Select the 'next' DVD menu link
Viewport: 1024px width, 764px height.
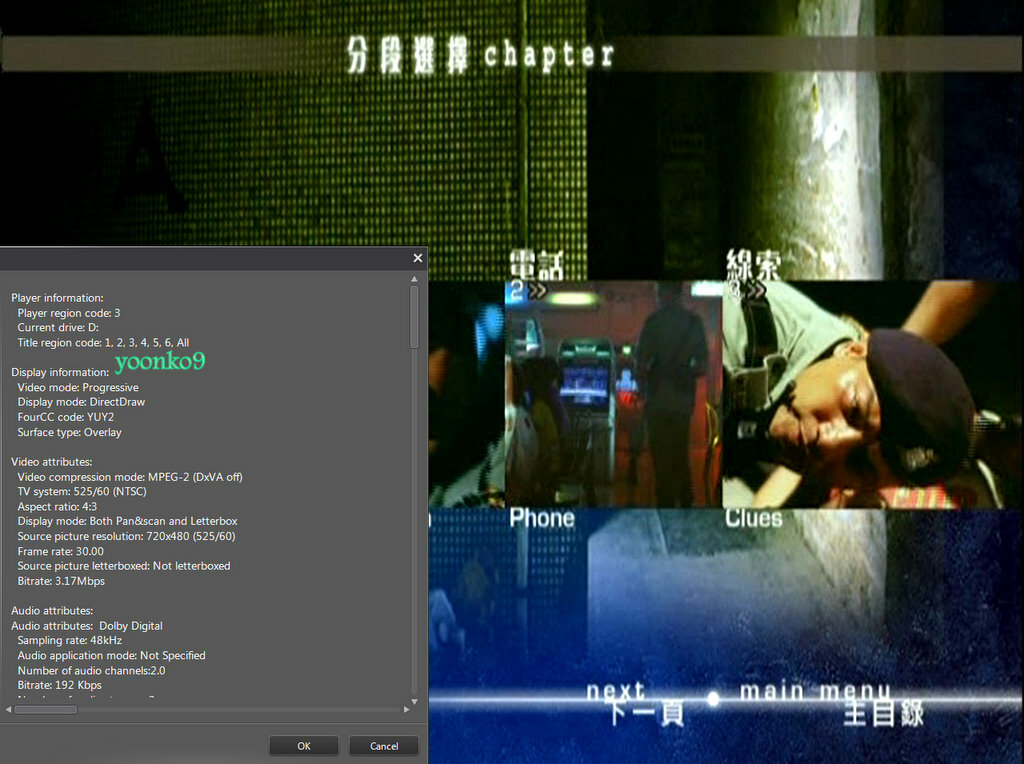[615, 691]
